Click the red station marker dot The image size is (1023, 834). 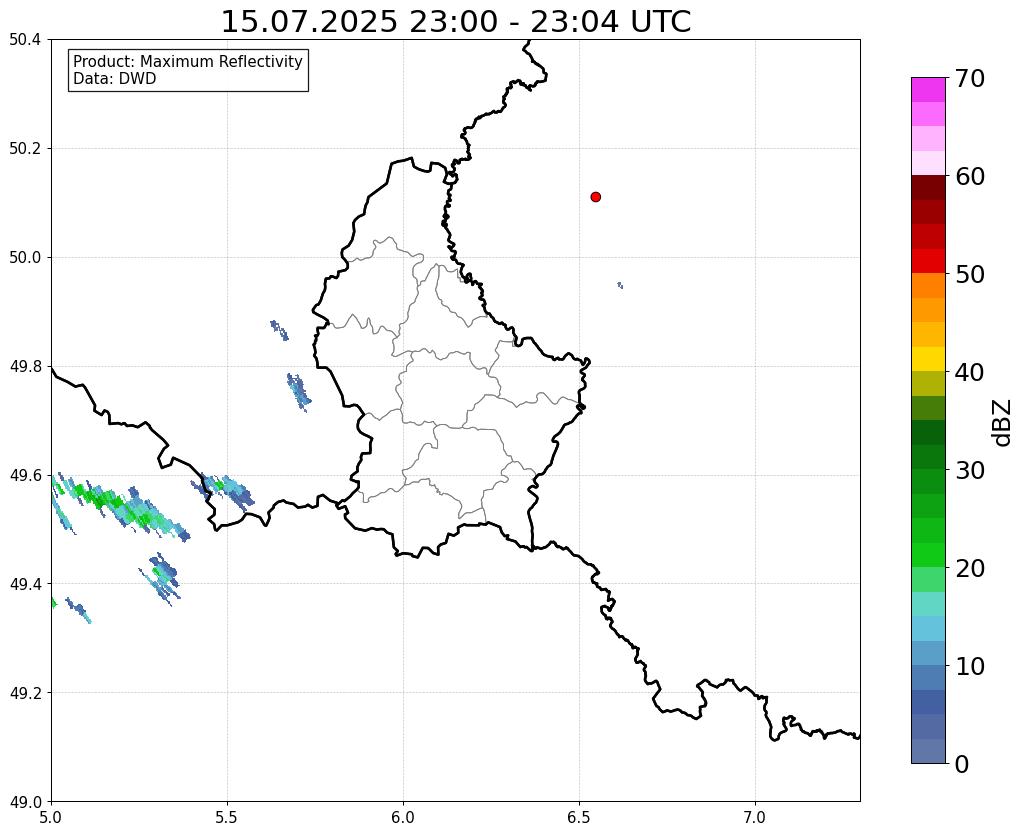(595, 197)
